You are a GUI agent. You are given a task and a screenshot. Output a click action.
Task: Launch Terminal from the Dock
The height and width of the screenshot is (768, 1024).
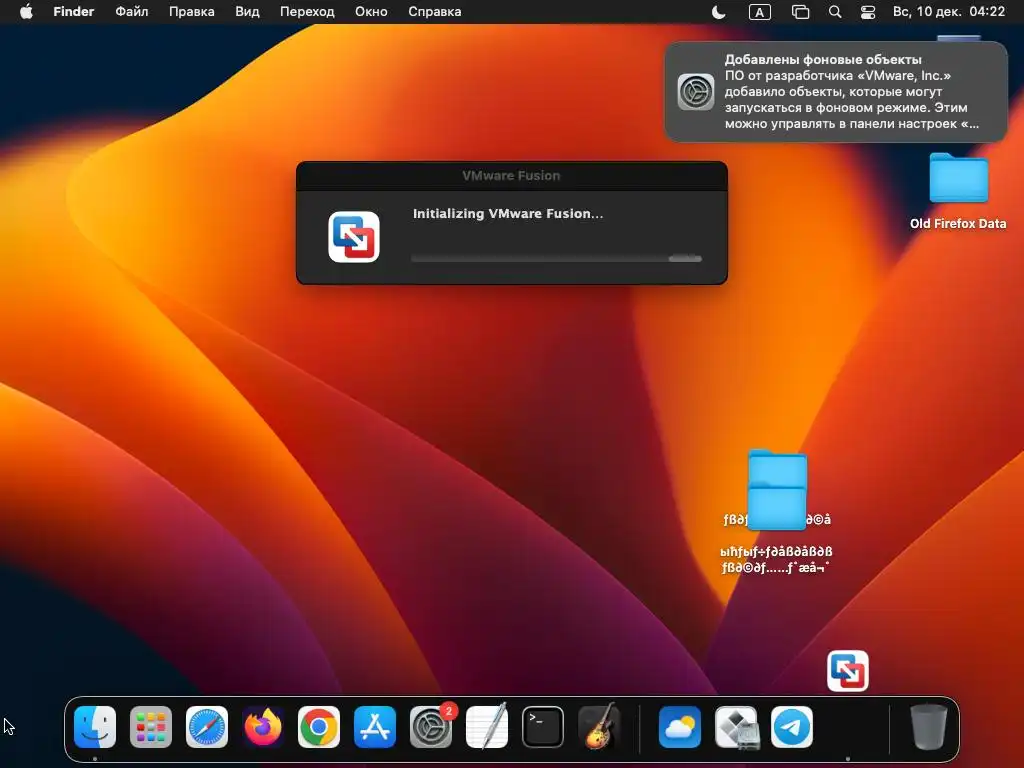click(543, 727)
